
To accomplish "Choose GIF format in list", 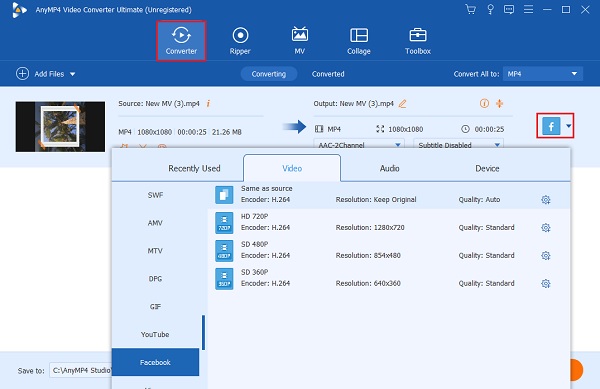I will pos(155,307).
